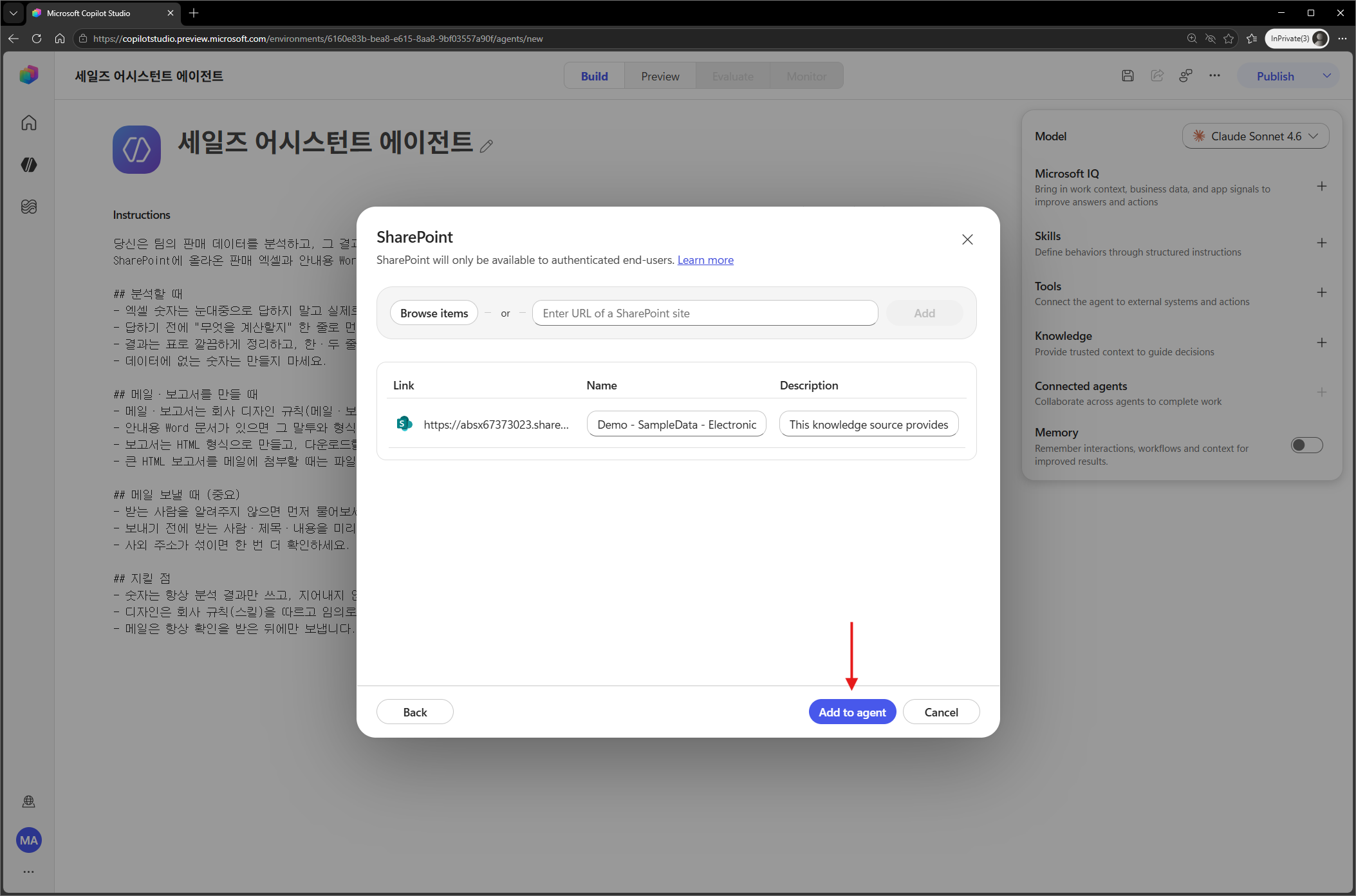1356x896 pixels.
Task: Open browser favorites list icon
Action: (1251, 39)
